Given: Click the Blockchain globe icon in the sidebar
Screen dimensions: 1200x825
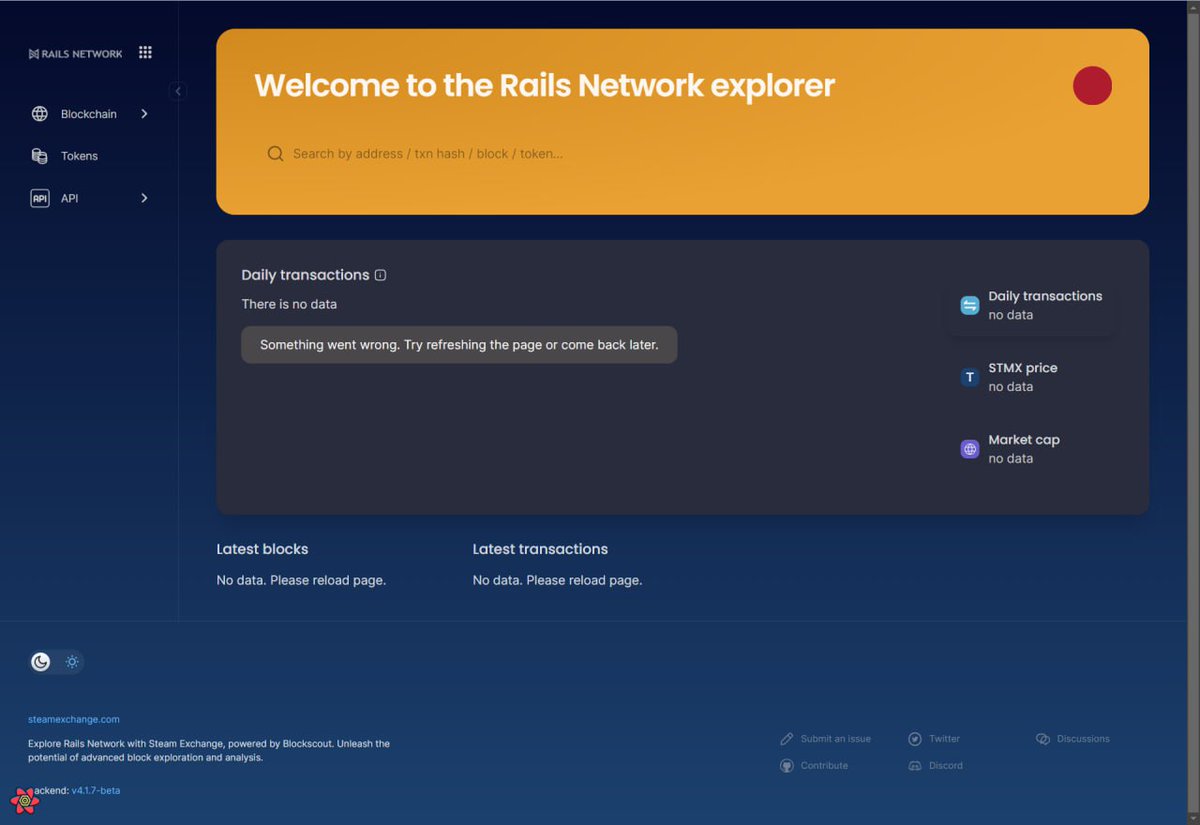Looking at the screenshot, I should click(x=40, y=113).
